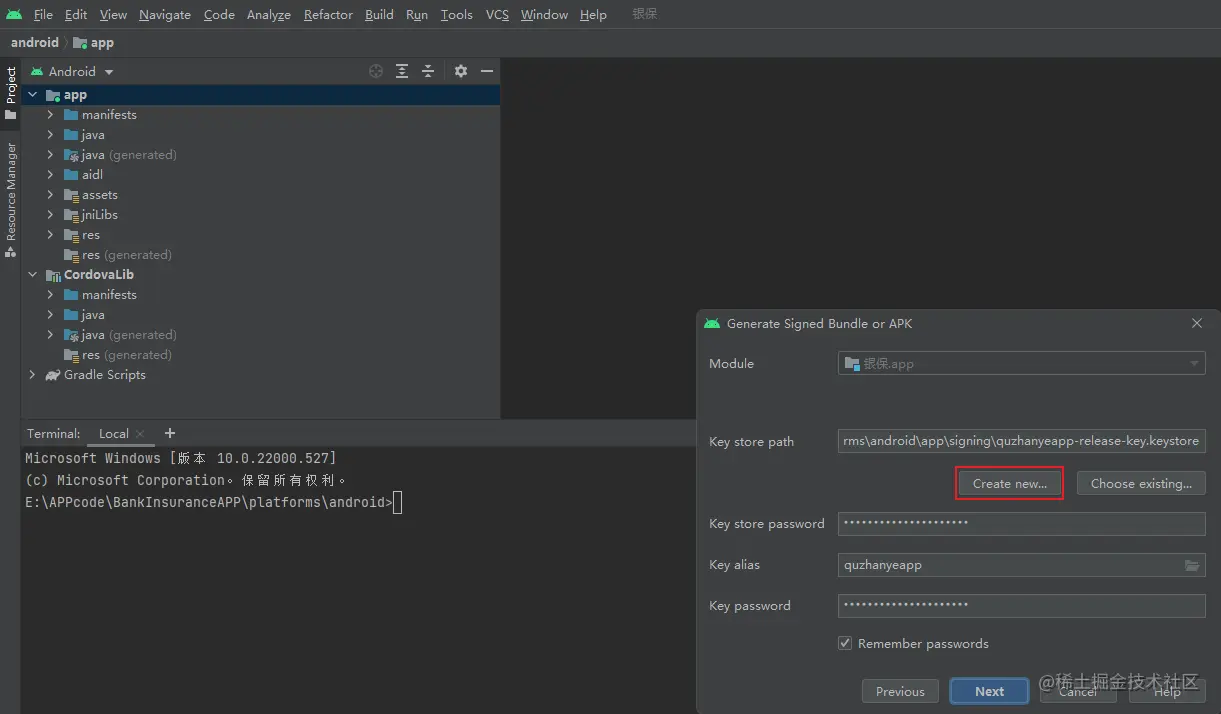Click the android breadcrumb item

click(35, 43)
